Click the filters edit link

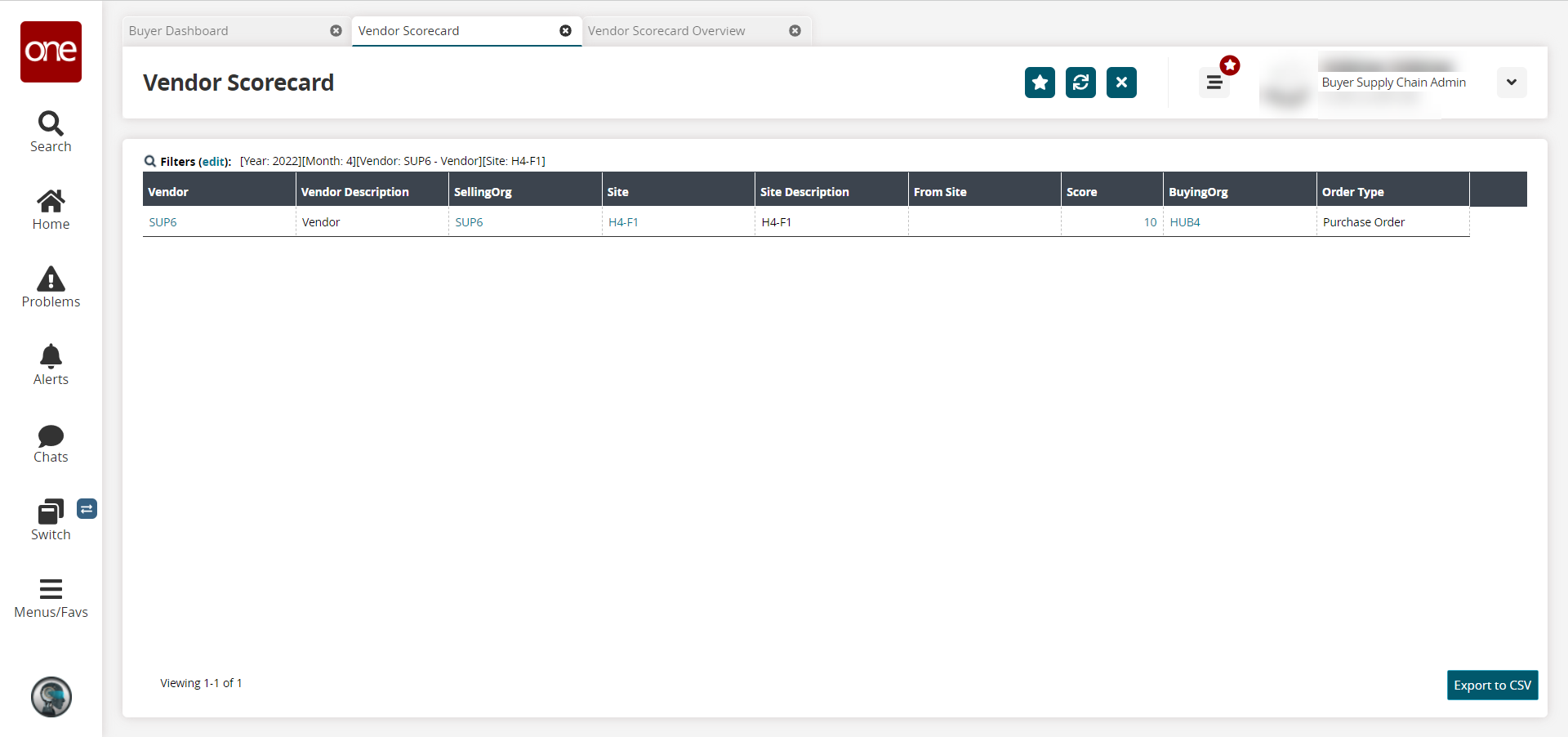214,162
